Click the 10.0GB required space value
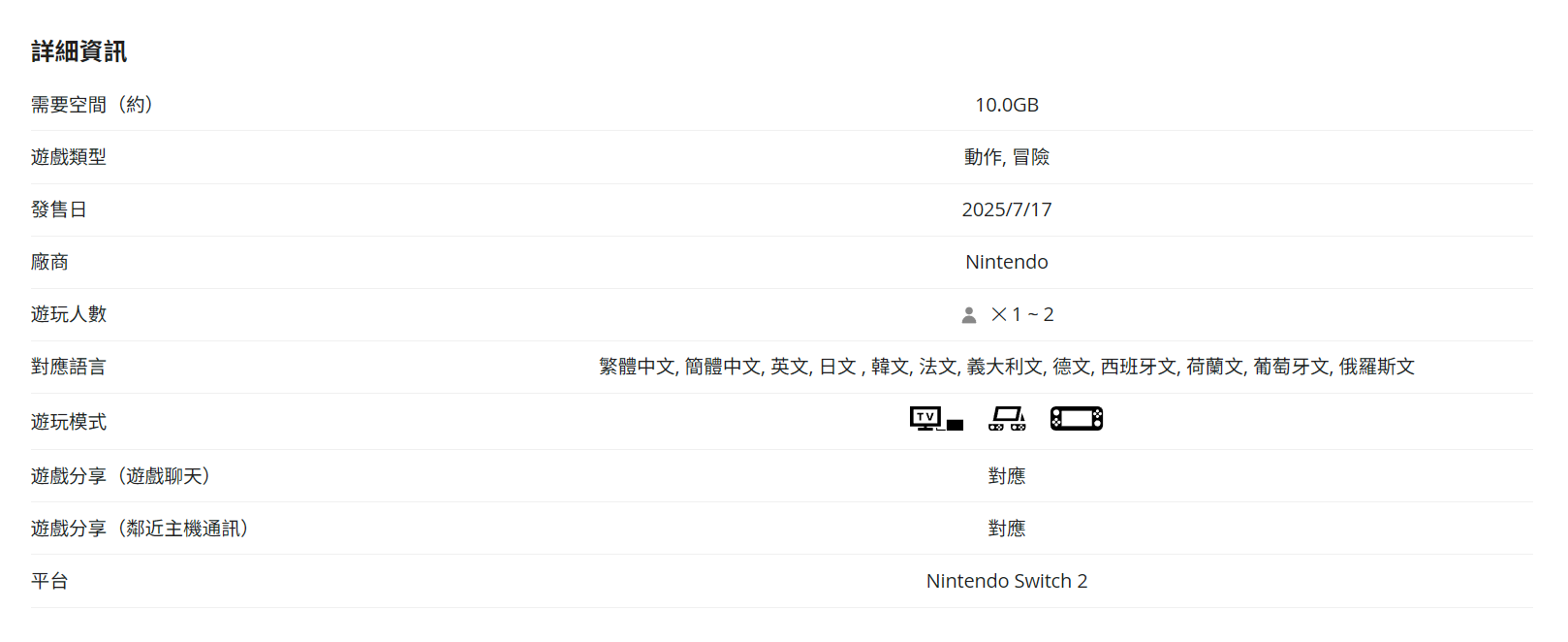Viewport: 1568px width, 642px height. click(x=1006, y=105)
